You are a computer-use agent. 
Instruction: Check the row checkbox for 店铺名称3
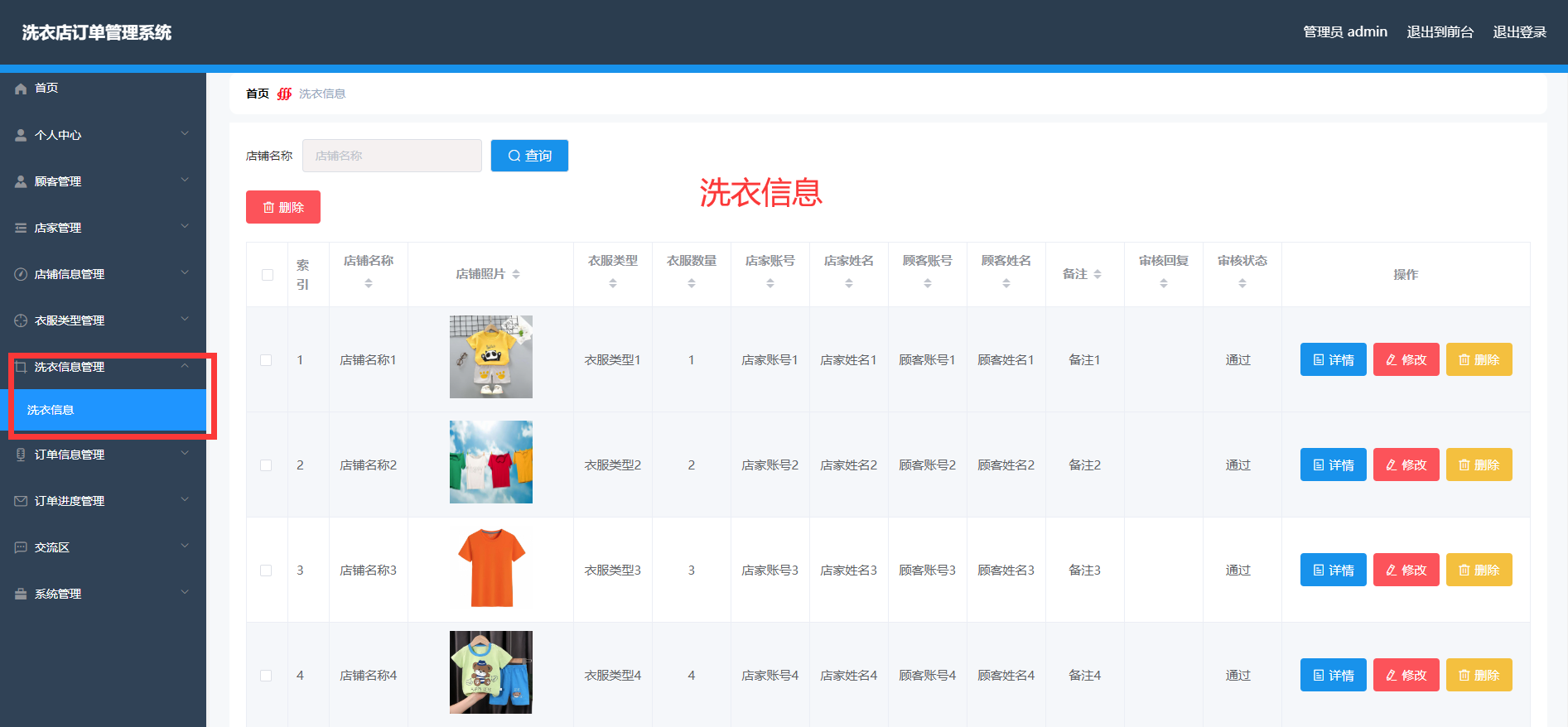point(266,571)
